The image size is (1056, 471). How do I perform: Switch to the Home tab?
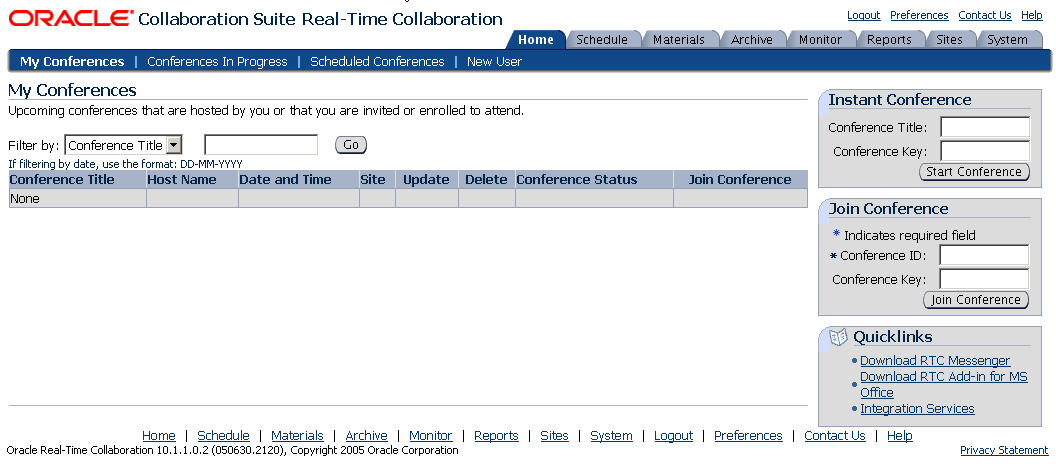tap(536, 40)
